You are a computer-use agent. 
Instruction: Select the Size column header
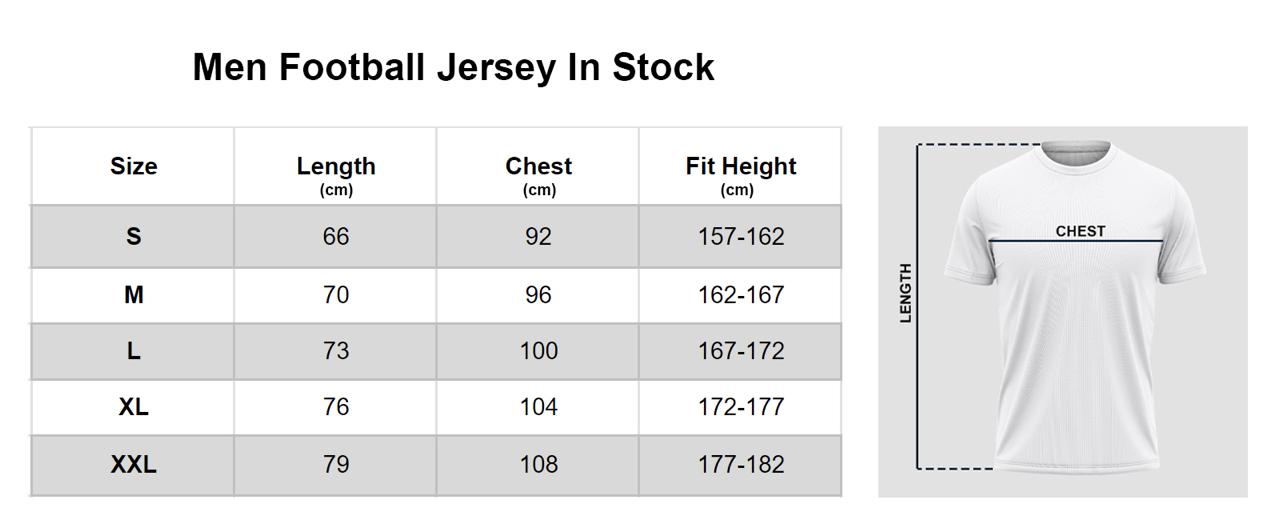pos(133,166)
